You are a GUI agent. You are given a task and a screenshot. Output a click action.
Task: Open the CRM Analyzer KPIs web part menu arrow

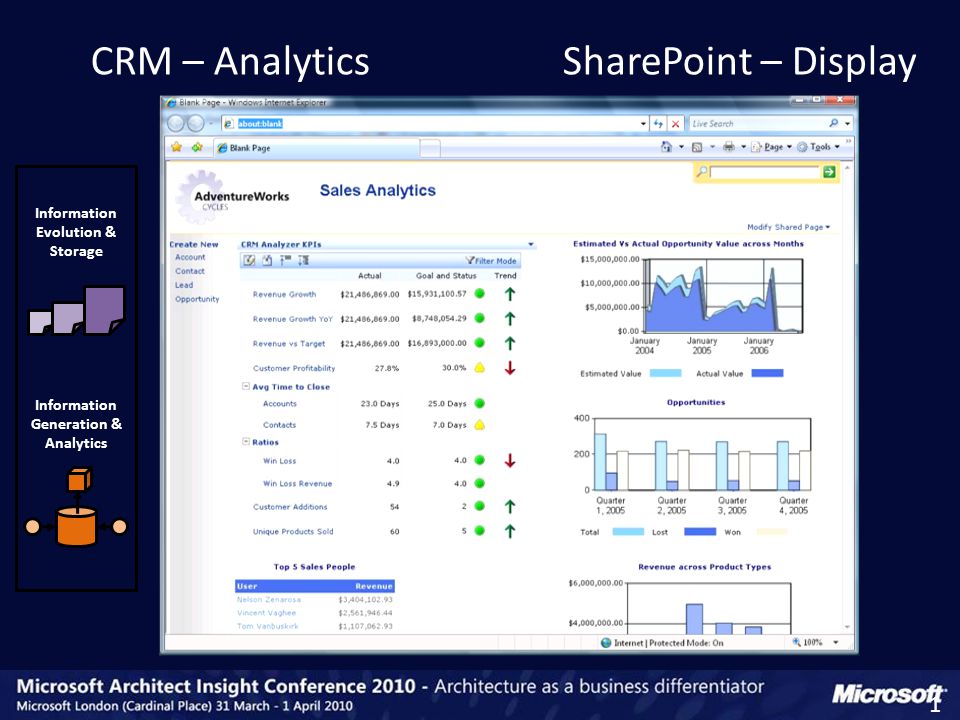(x=531, y=244)
